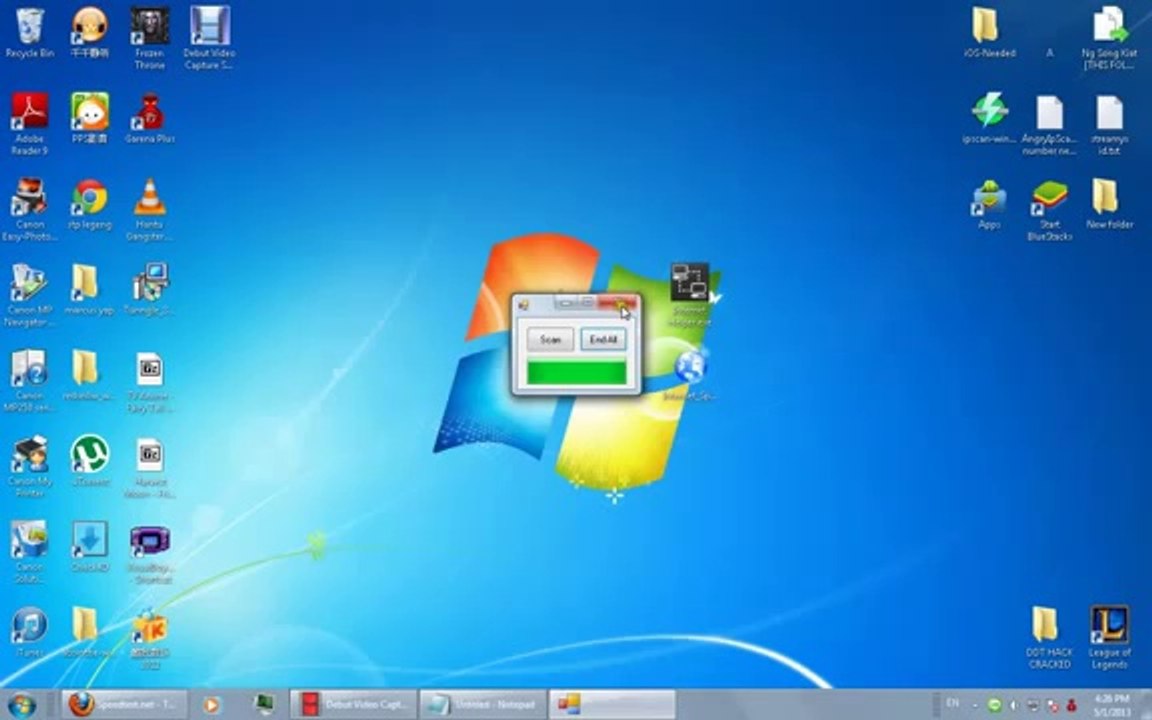Open the Debut Video Capture desktop shortcut
The height and width of the screenshot is (720, 1152).
(x=209, y=37)
